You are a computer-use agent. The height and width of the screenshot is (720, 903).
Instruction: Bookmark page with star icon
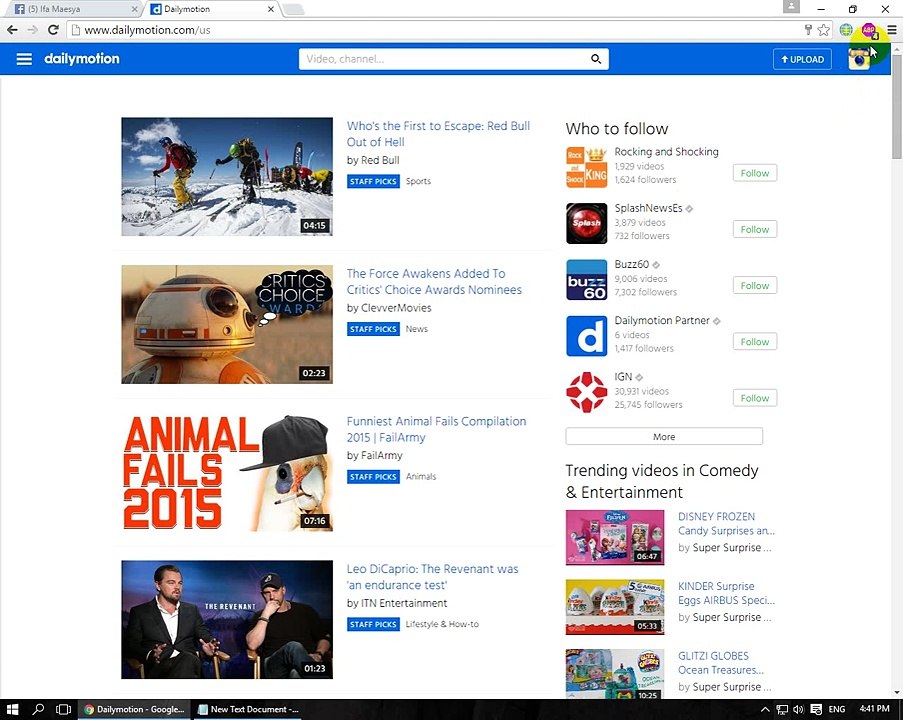[824, 30]
